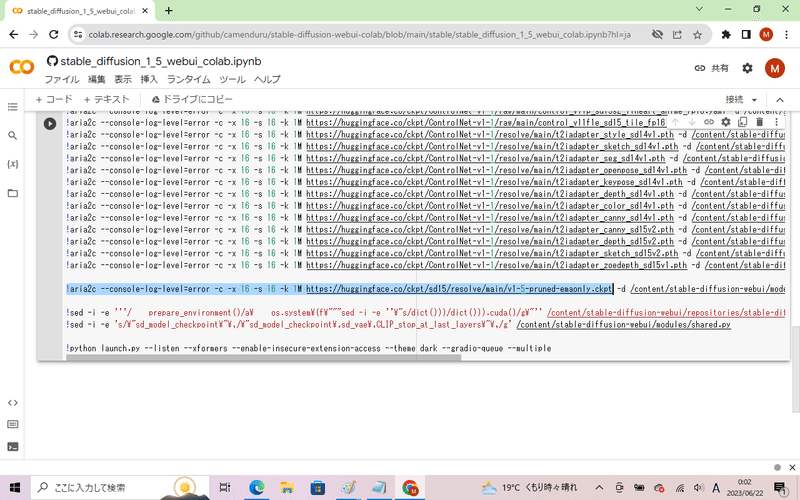
Task: Open the cell's more actions menu
Action: click(776, 122)
